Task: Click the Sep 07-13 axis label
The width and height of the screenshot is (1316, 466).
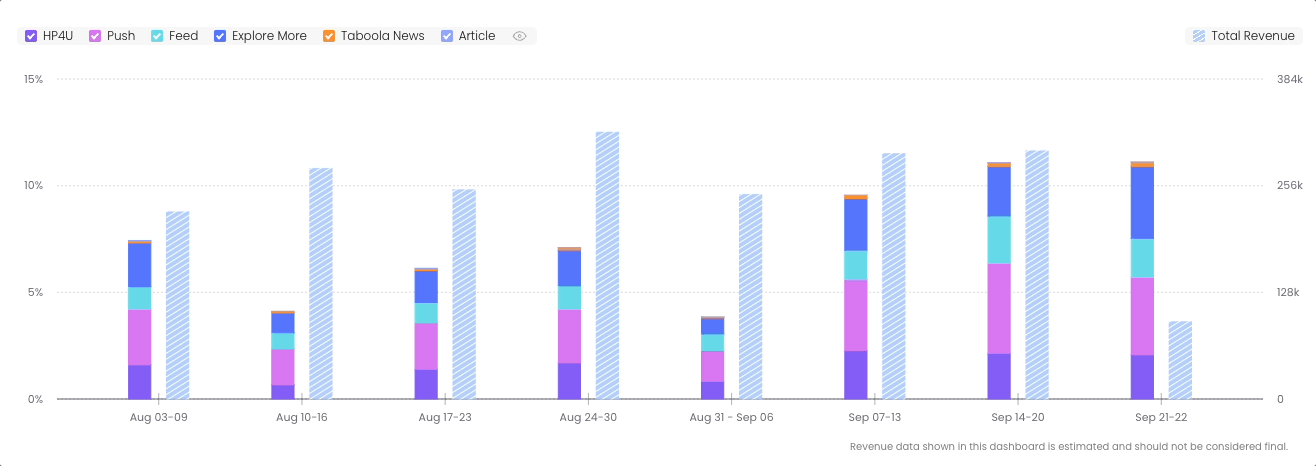Action: (x=875, y=417)
